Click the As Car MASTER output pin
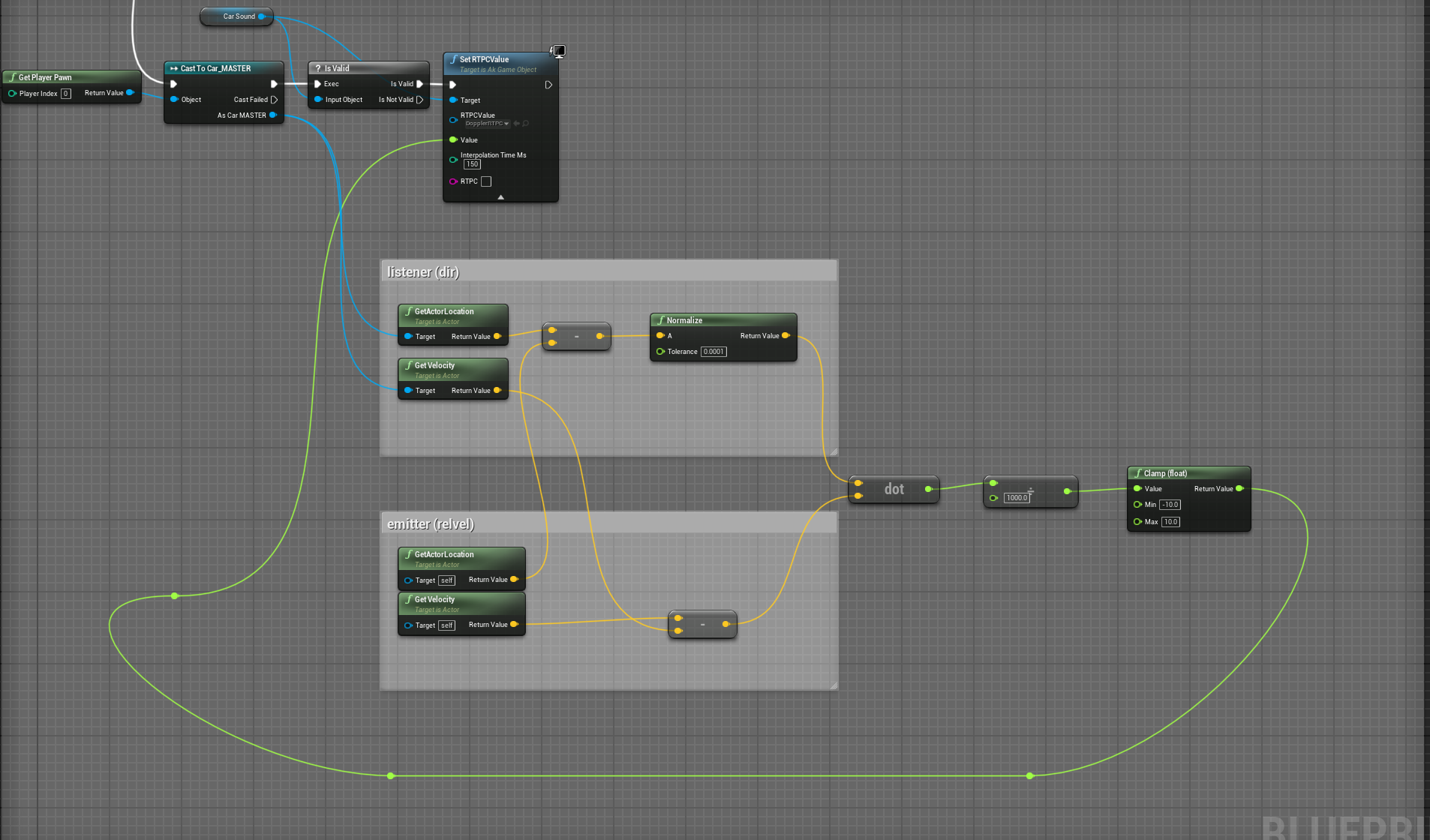Image resolution: width=1430 pixels, height=840 pixels. pos(273,115)
